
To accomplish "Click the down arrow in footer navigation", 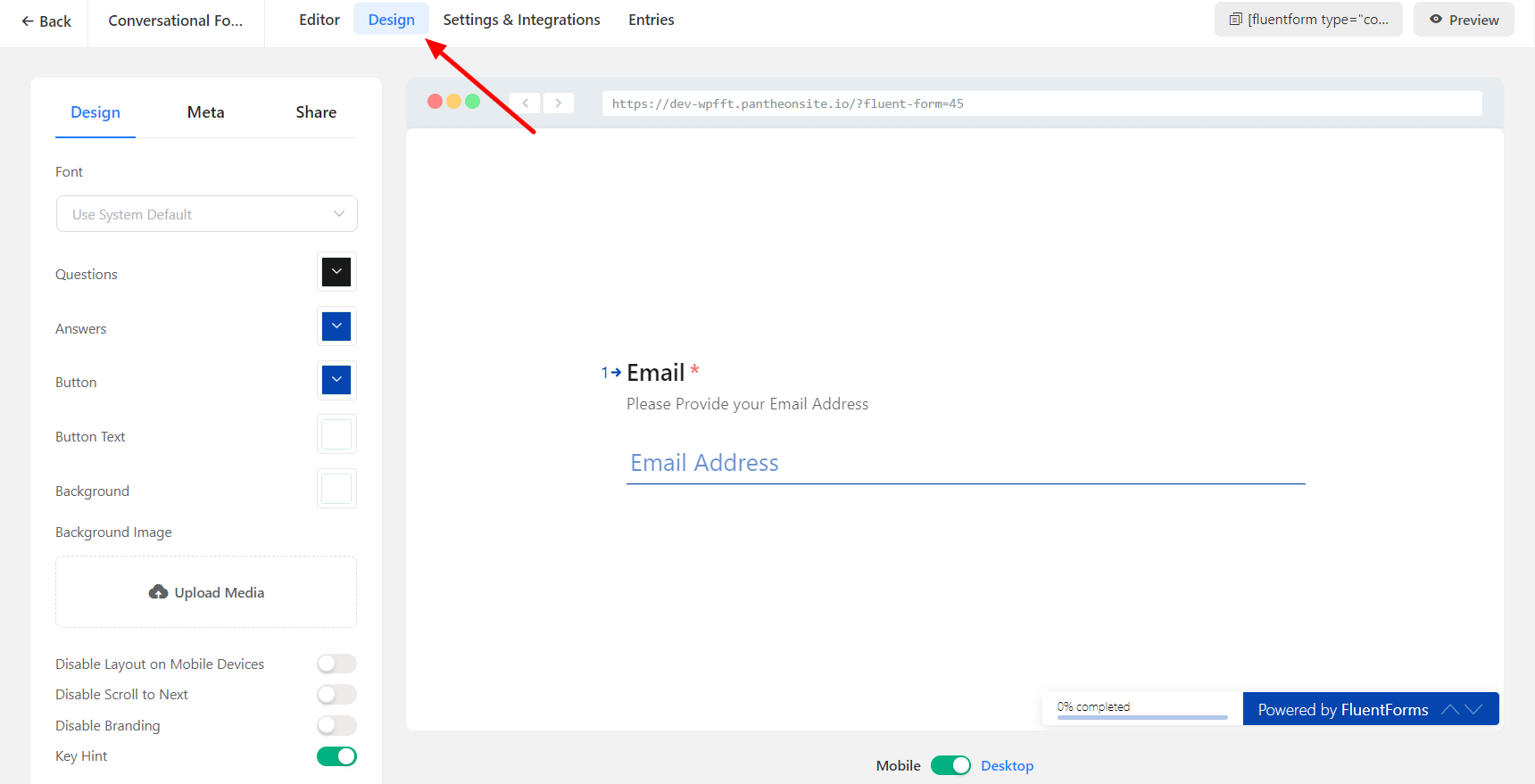I will [1474, 709].
